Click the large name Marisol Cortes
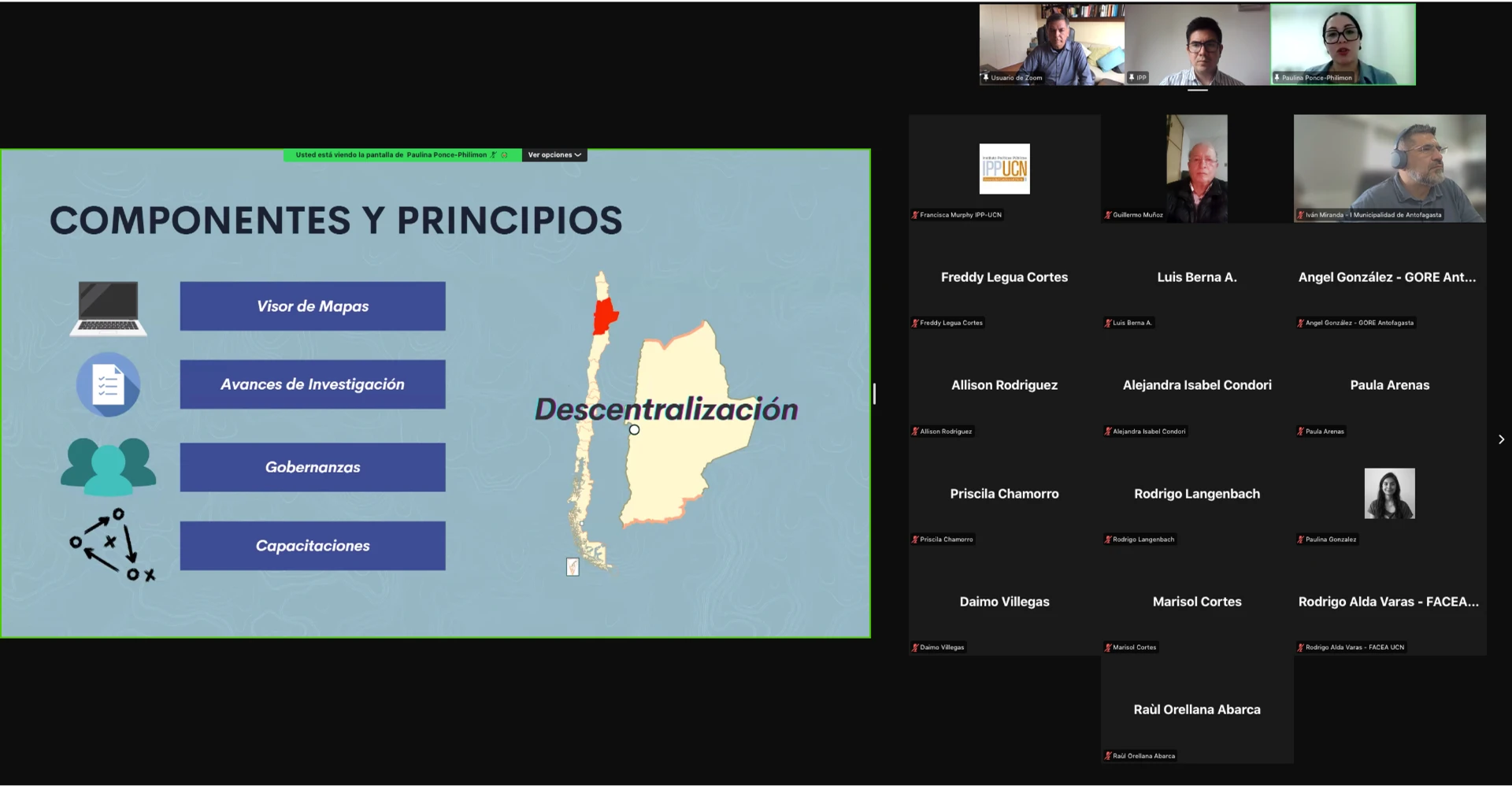This screenshot has height=786, width=1512. click(x=1197, y=602)
